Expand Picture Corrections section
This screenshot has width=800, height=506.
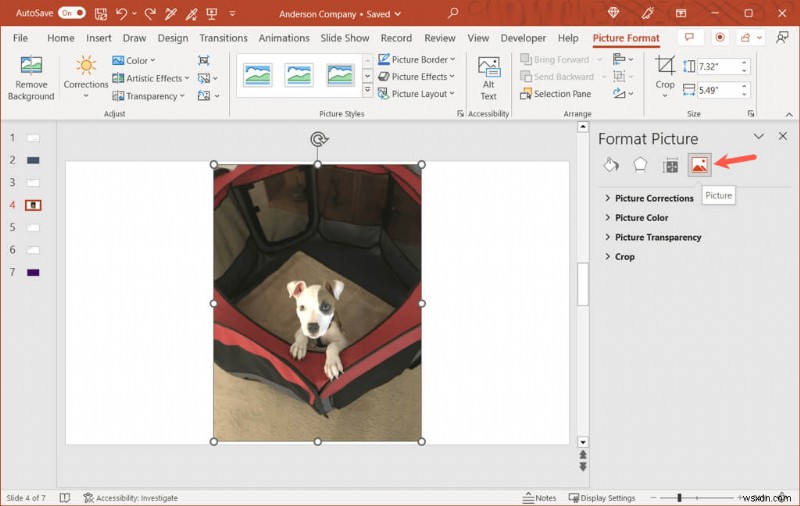click(649, 198)
